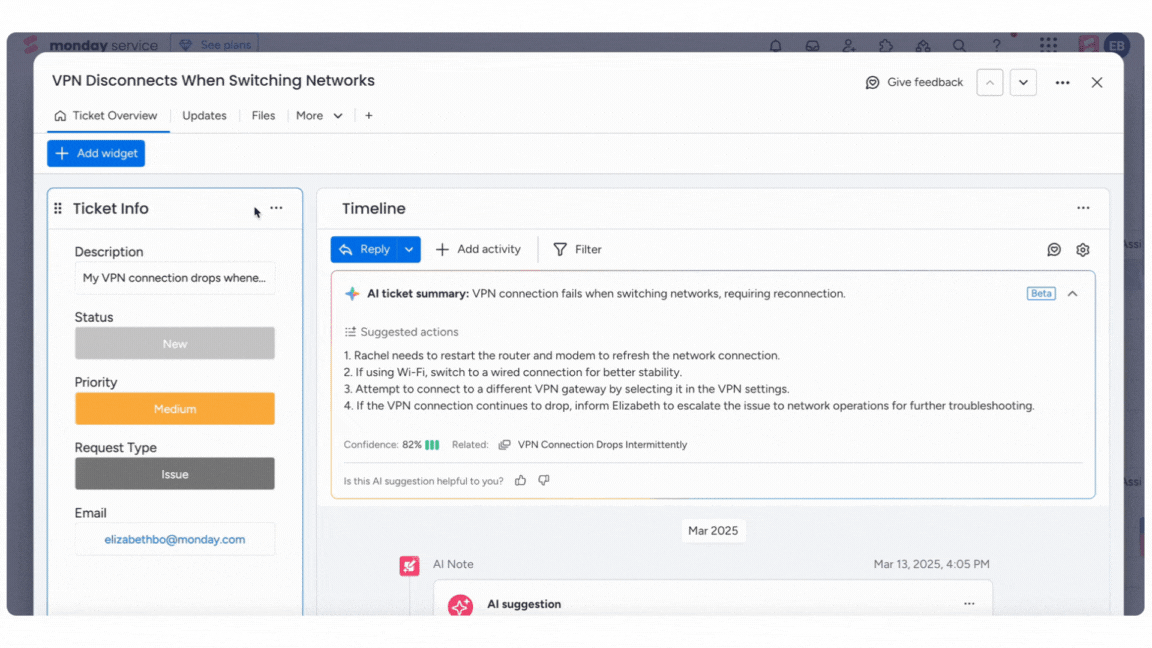Open the inbox tray icon
This screenshot has width=1152, height=648.
click(x=812, y=46)
